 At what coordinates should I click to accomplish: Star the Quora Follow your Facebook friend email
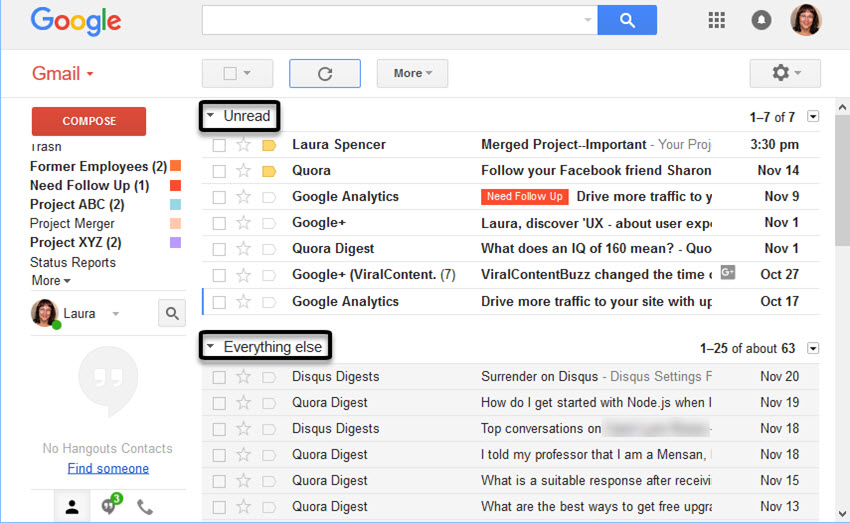pyautogui.click(x=243, y=171)
